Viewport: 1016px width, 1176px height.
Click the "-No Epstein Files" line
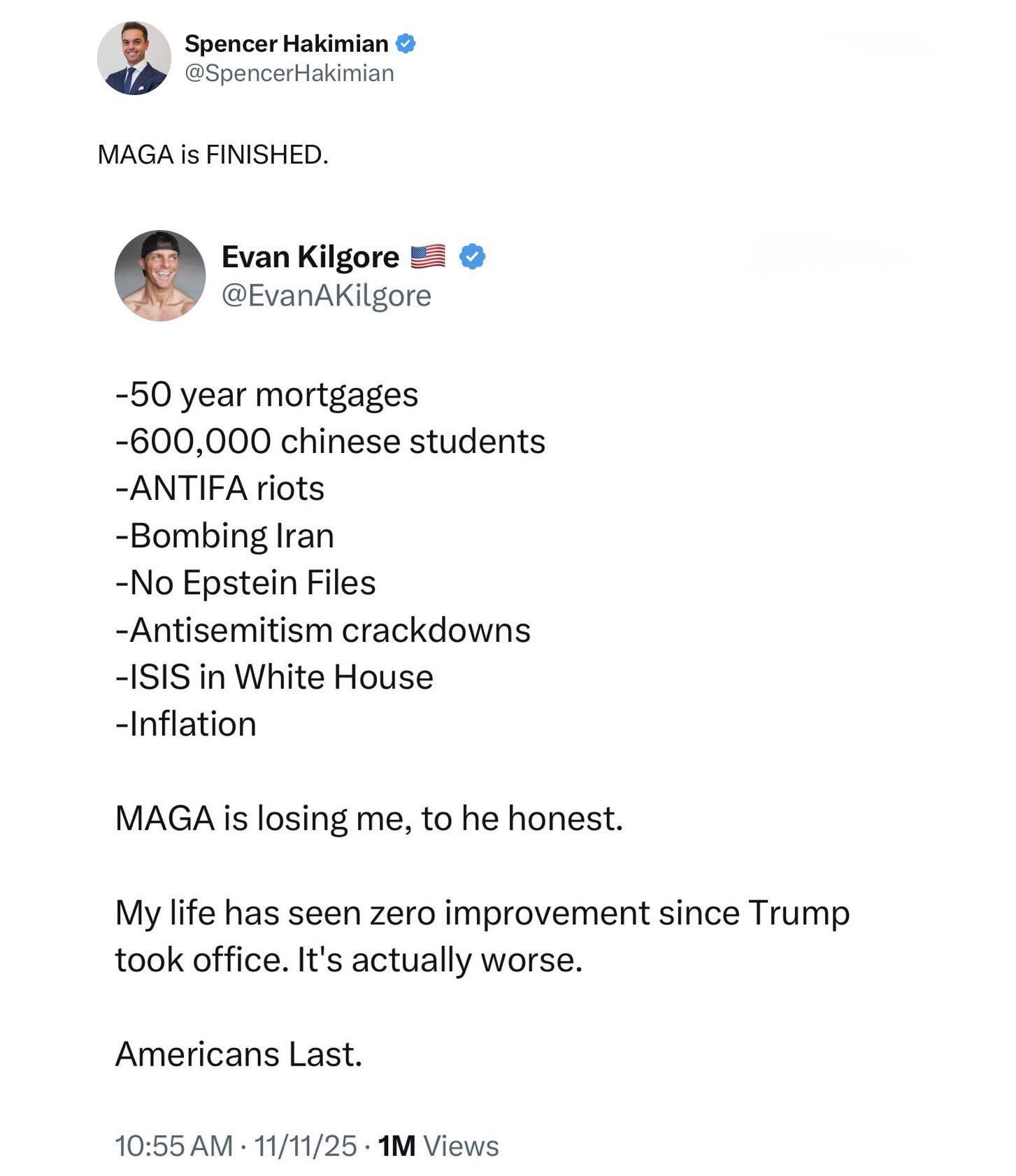245,582
